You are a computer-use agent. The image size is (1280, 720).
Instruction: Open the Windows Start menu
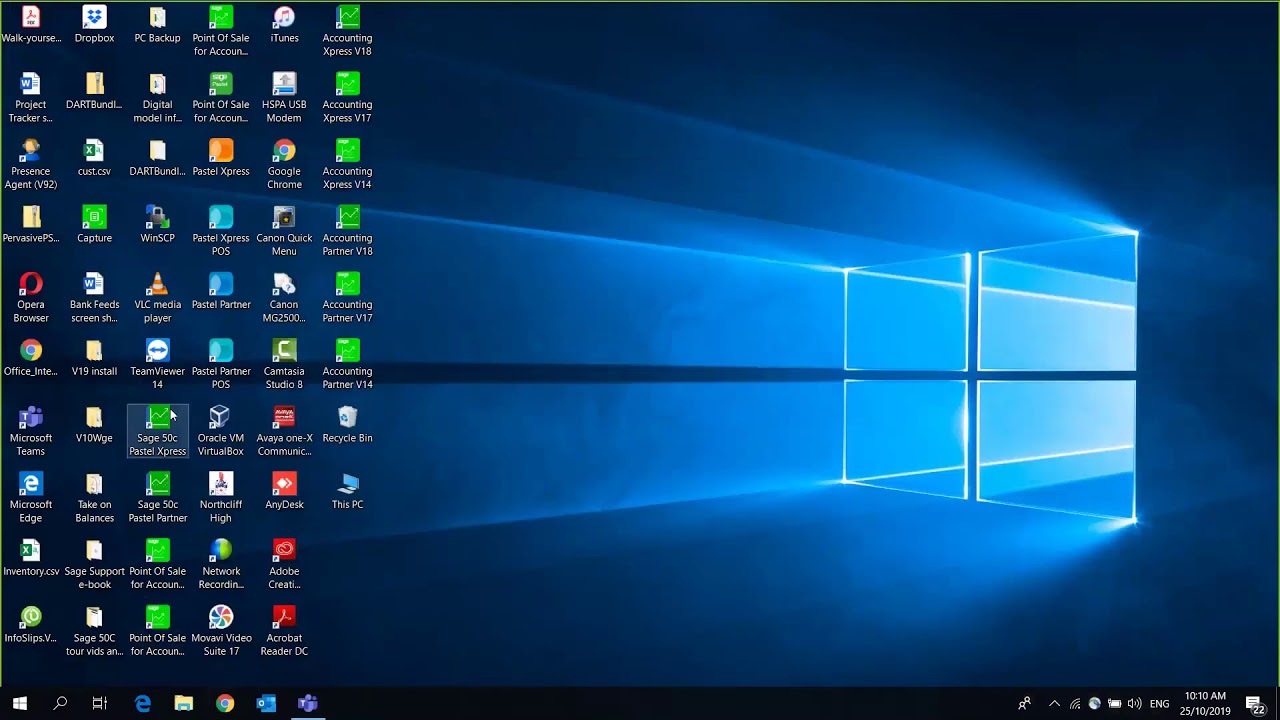coord(20,703)
